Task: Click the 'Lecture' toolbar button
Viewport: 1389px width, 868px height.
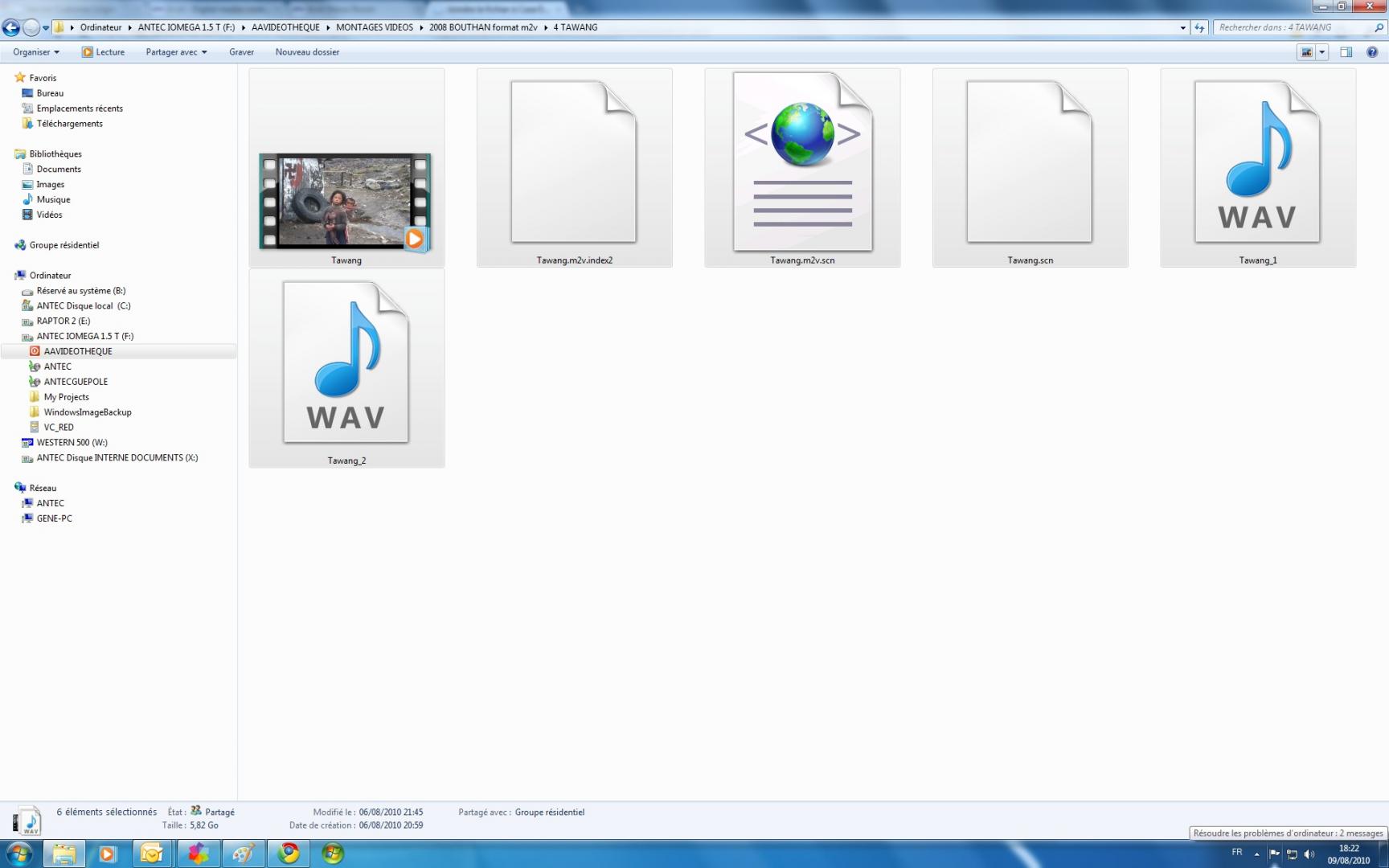Action: tap(103, 52)
